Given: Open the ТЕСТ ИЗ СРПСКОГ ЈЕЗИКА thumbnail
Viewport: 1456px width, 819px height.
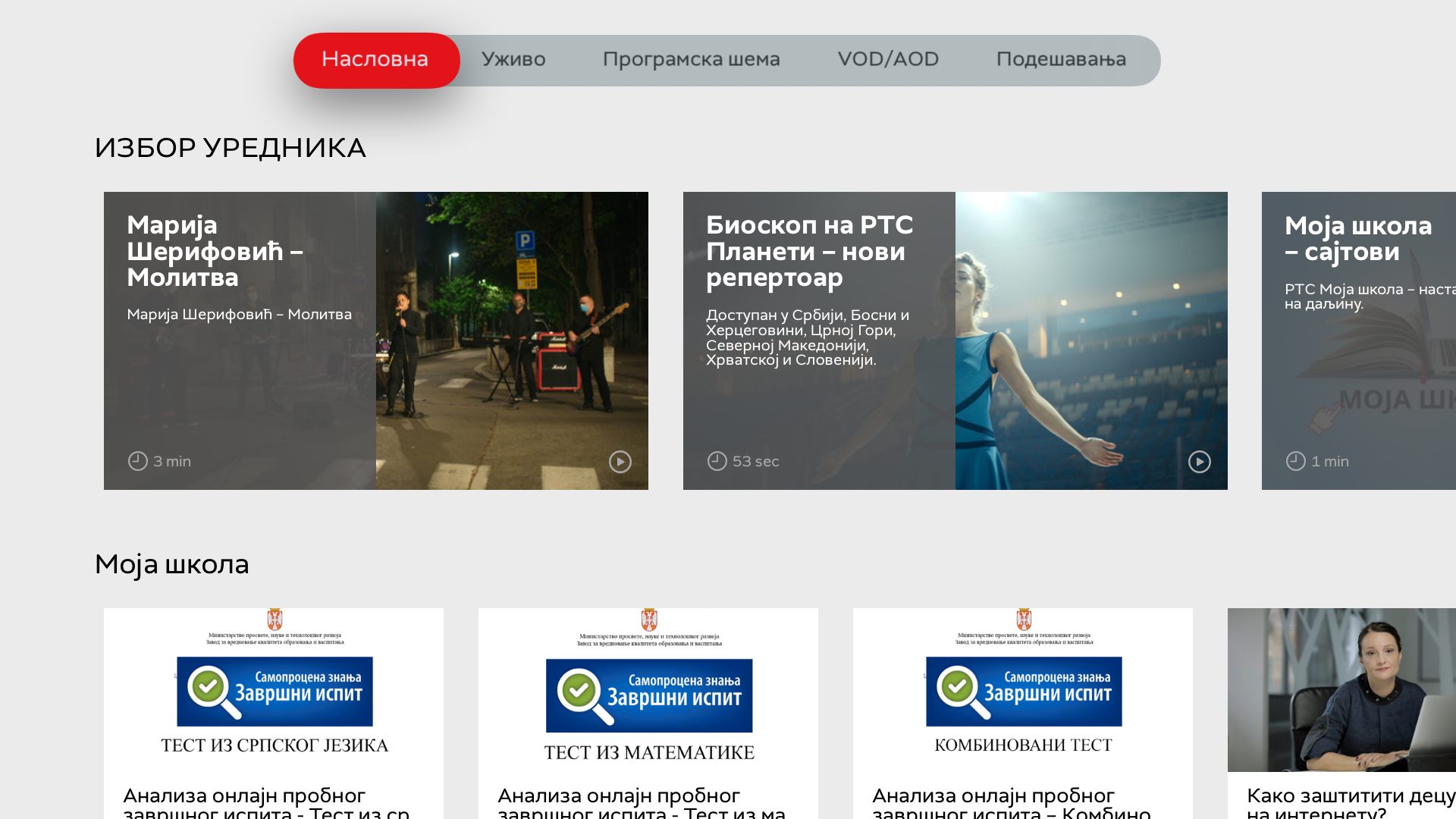Looking at the screenshot, I should pos(274,690).
